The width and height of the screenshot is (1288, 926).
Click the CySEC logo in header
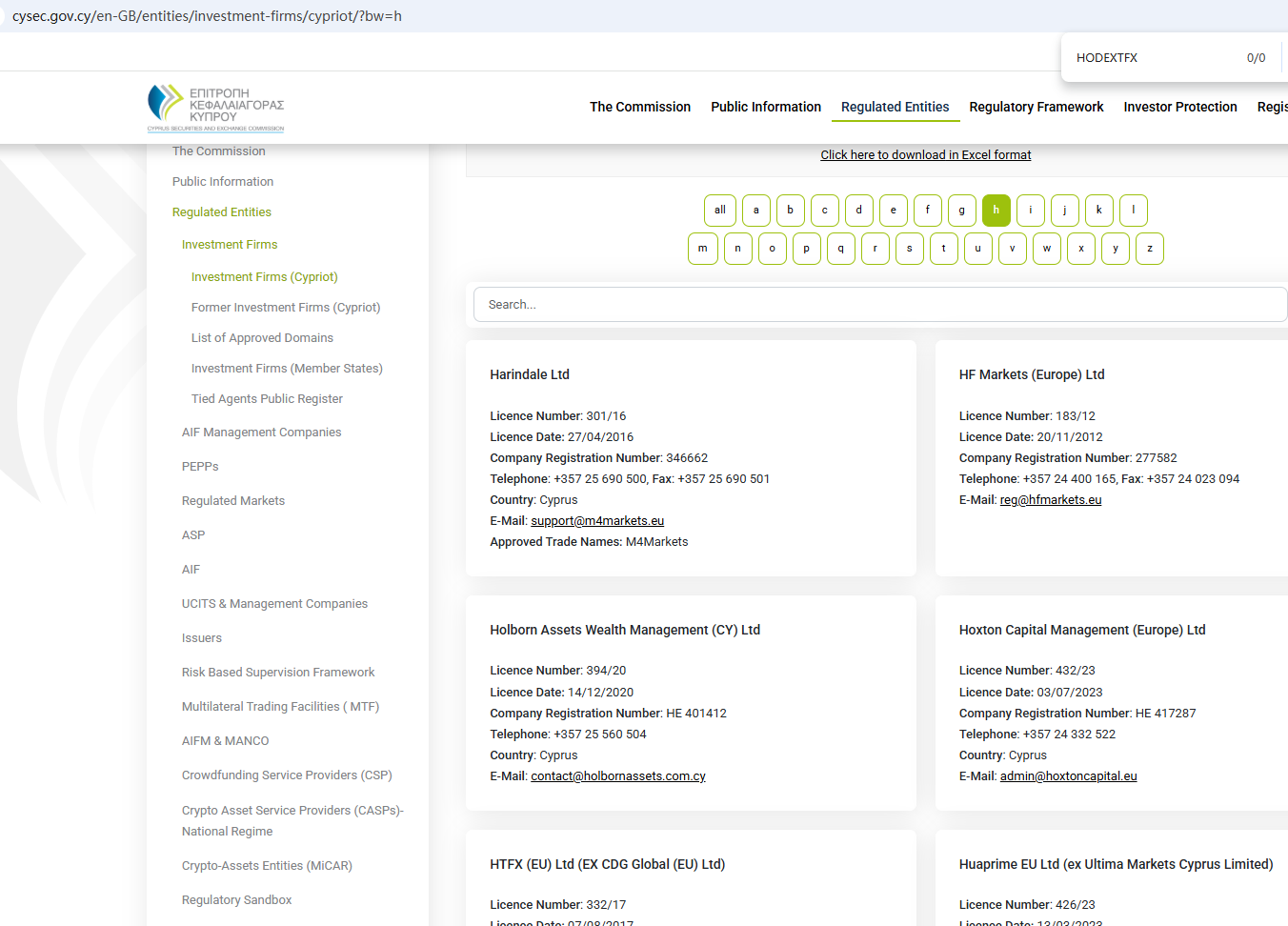click(216, 108)
